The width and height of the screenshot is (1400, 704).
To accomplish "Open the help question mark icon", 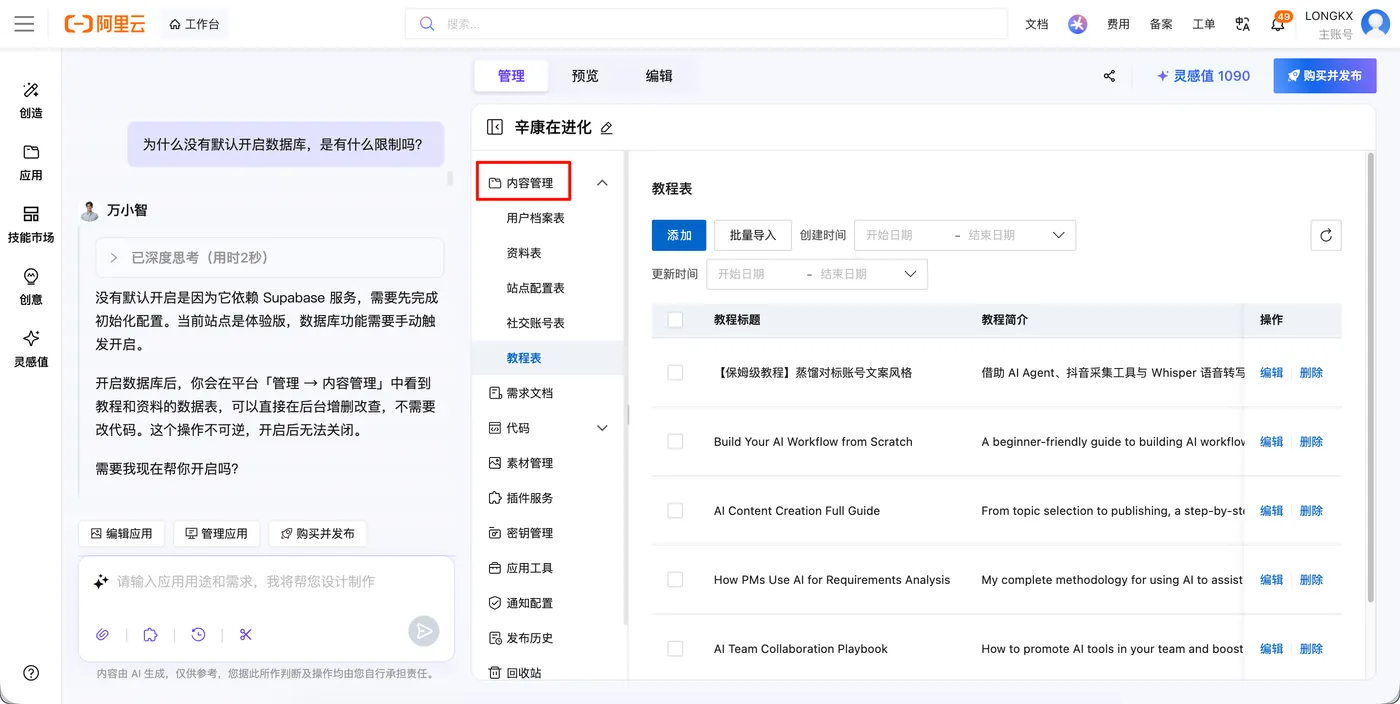I will 31,673.
